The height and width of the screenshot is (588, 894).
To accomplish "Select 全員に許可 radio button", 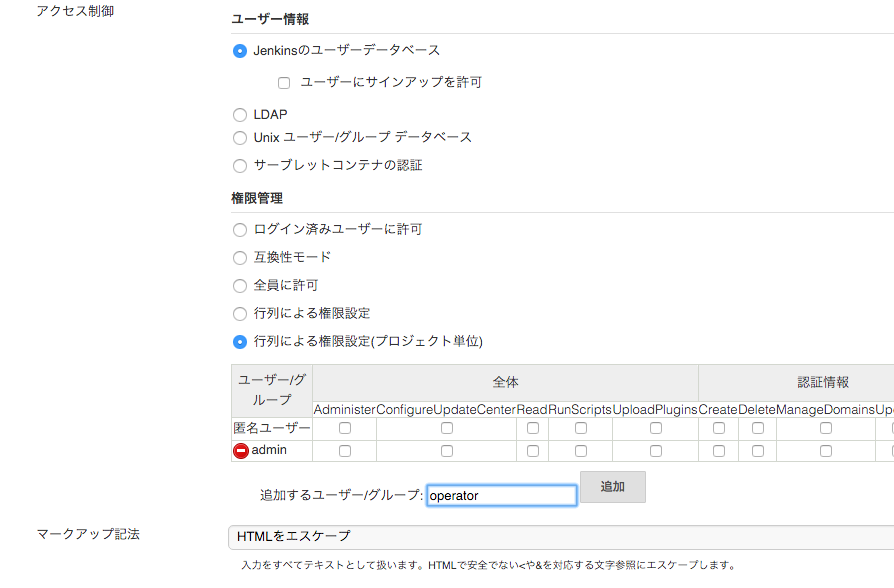I will click(x=240, y=286).
